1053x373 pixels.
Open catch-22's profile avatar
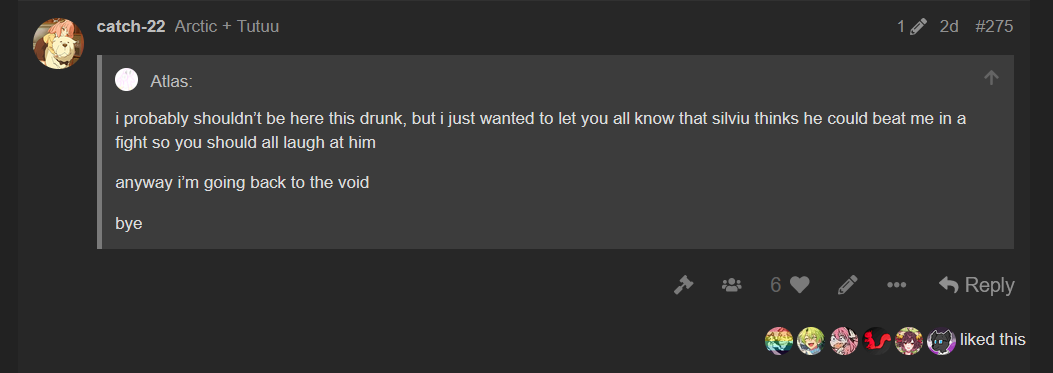(58, 43)
